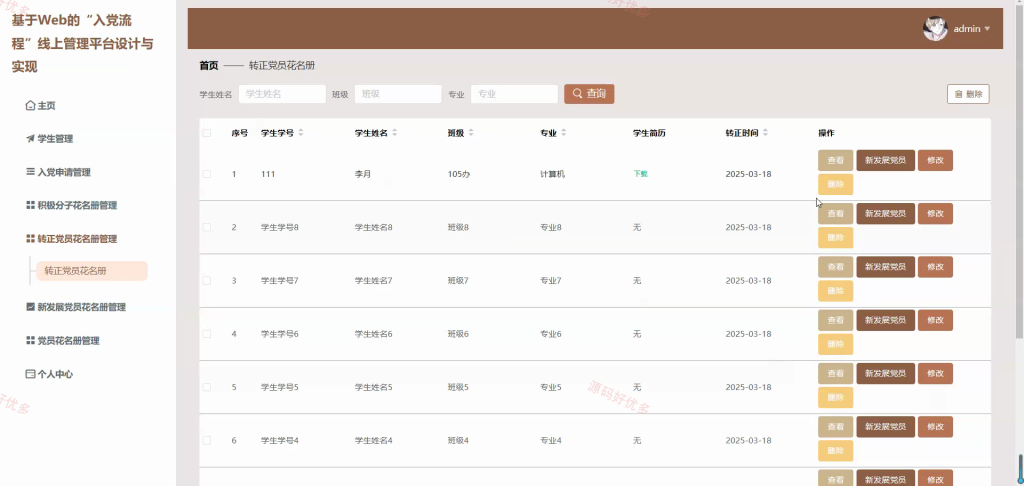The image size is (1024, 486).
Task: Click cell text 105办
Action: pyautogui.click(x=458, y=174)
